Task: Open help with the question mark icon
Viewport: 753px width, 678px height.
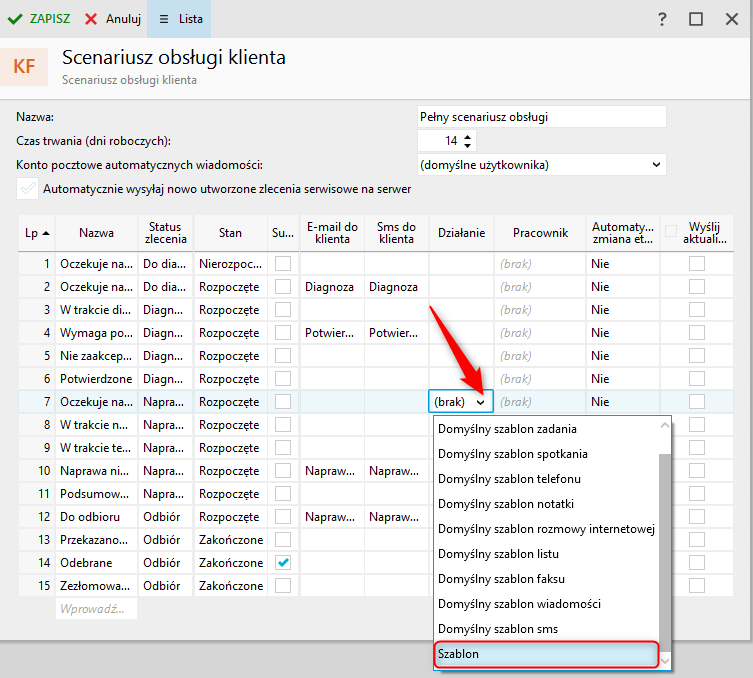Action: pos(662,19)
